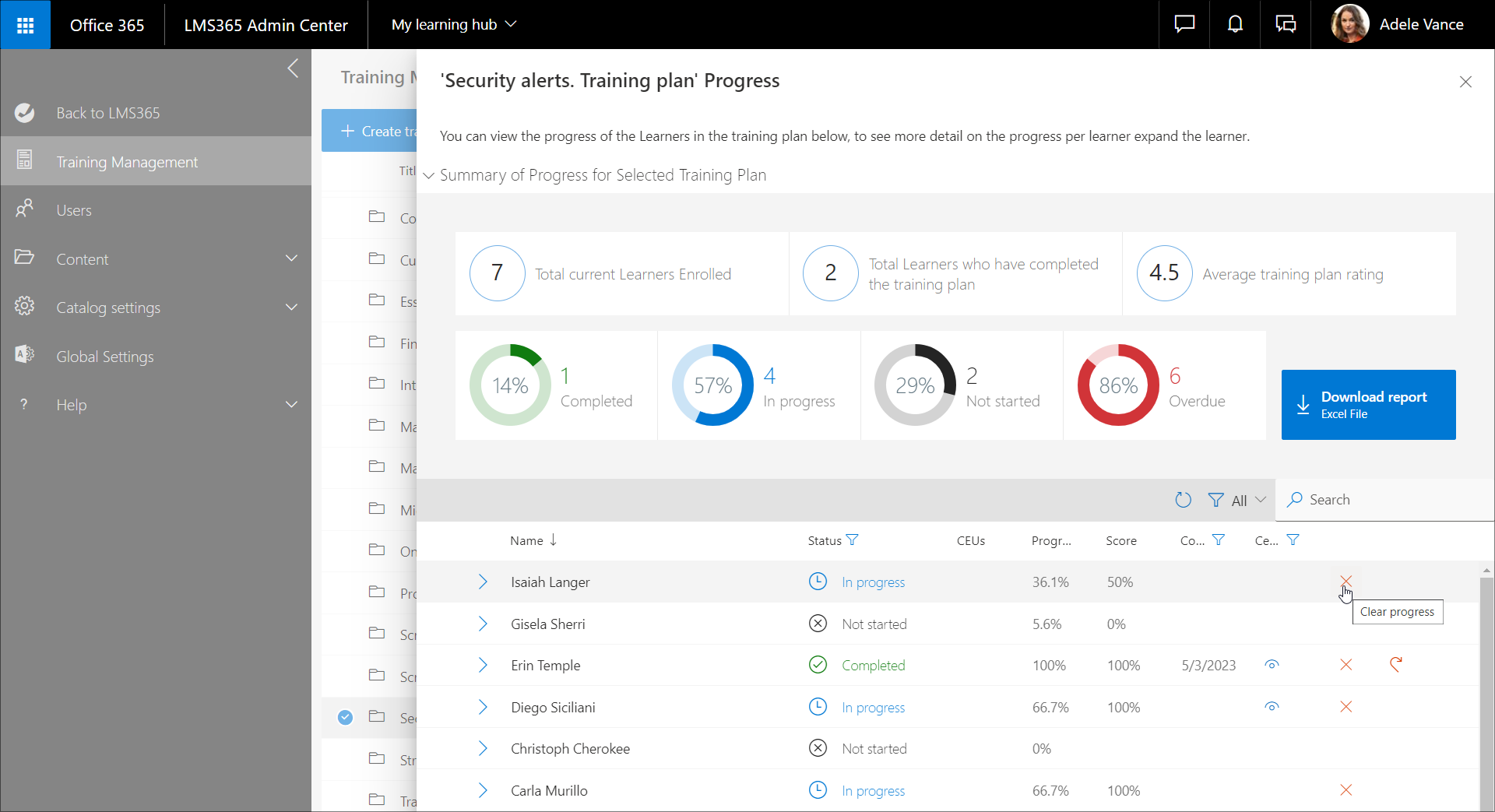Image resolution: width=1495 pixels, height=812 pixels.
Task: View Erin Temple's completed progress details
Action: tap(1272, 665)
